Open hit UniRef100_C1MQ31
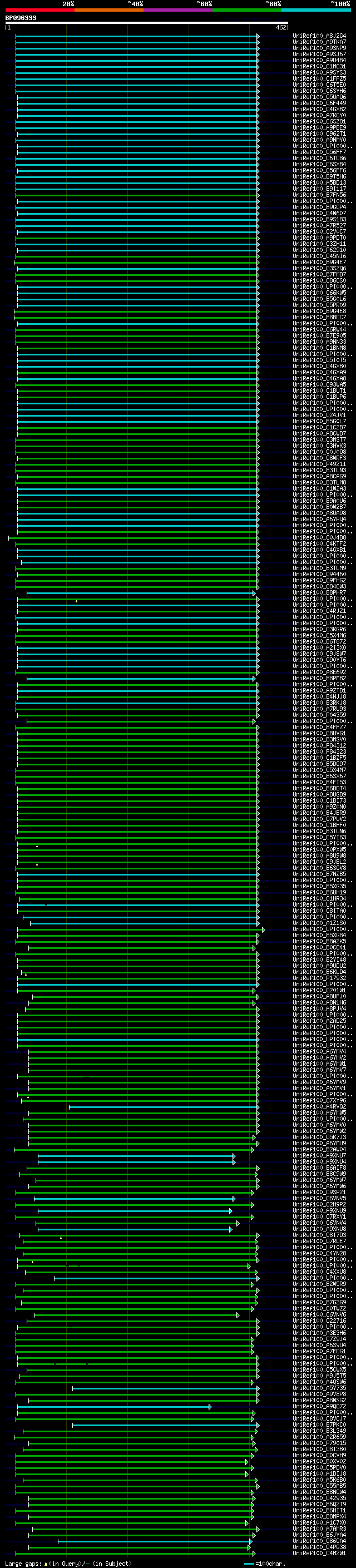Screen dimensions: 356x1568 [319, 66]
